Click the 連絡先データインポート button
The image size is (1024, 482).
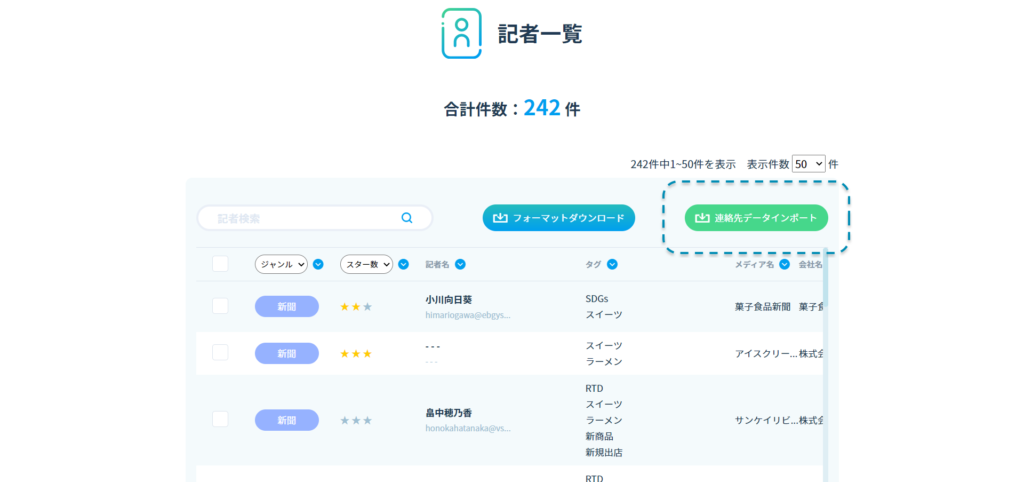click(x=756, y=218)
